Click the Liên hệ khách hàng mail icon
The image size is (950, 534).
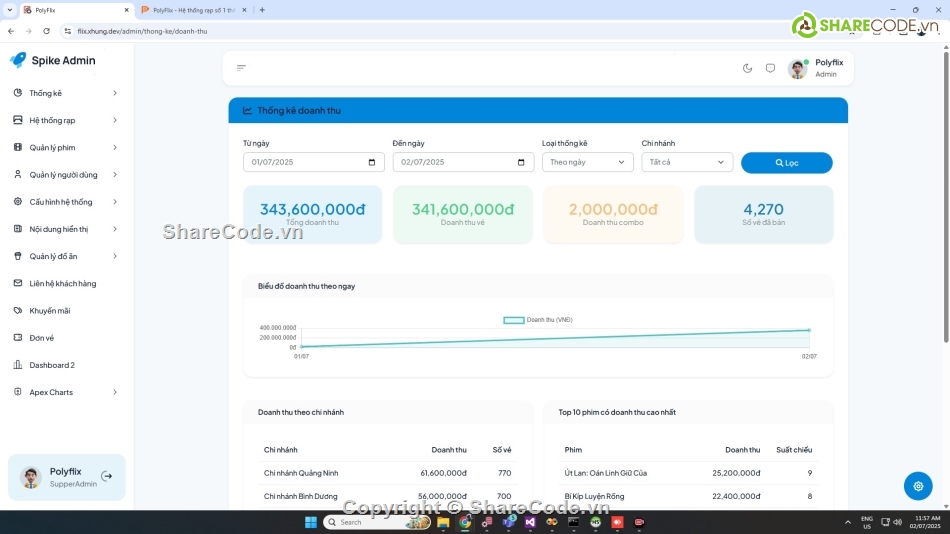18,283
